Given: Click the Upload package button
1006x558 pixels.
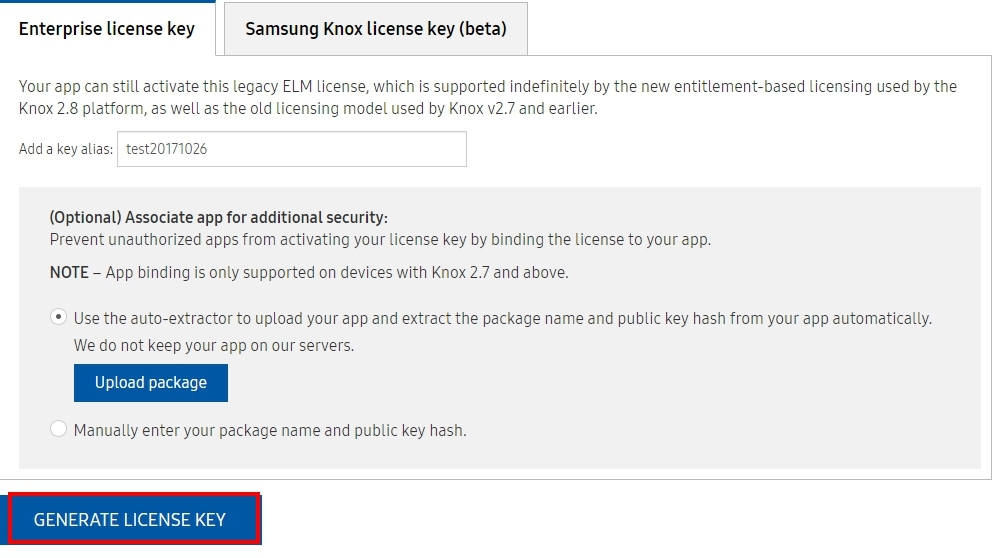Looking at the screenshot, I should point(151,383).
